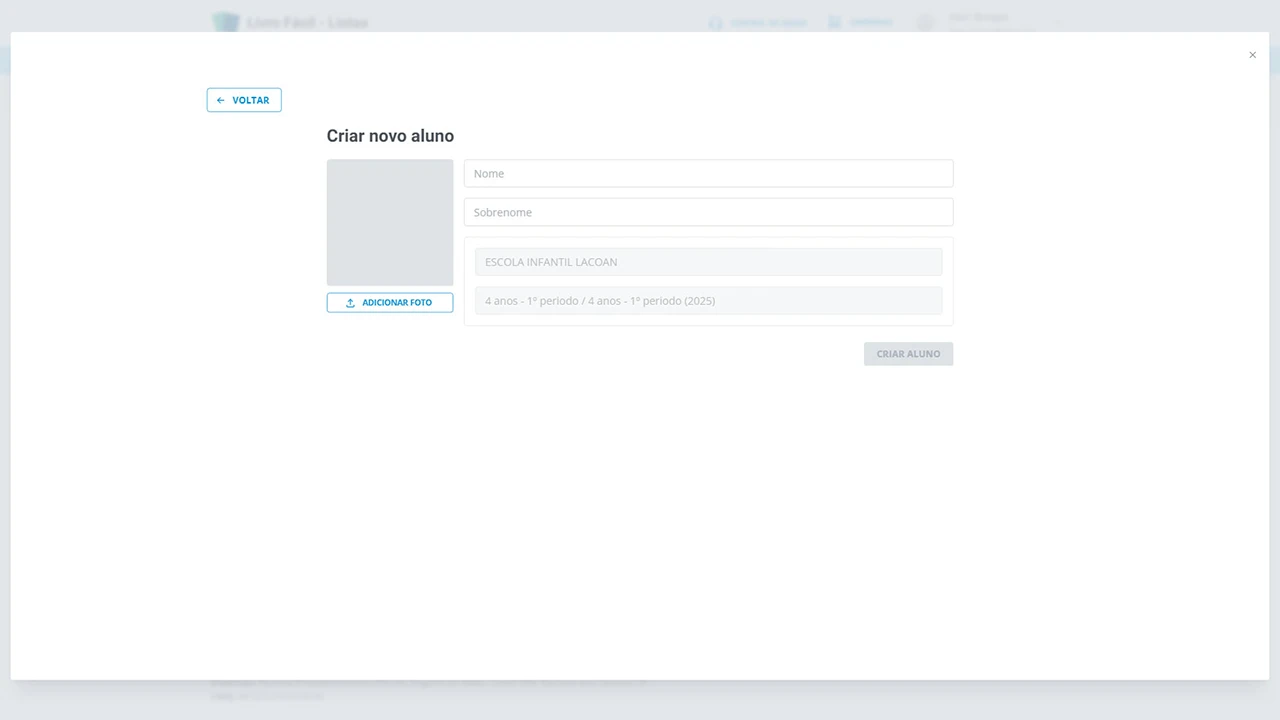This screenshot has width=1280, height=720.
Task: Go back with the Voltar button
Action: click(244, 100)
